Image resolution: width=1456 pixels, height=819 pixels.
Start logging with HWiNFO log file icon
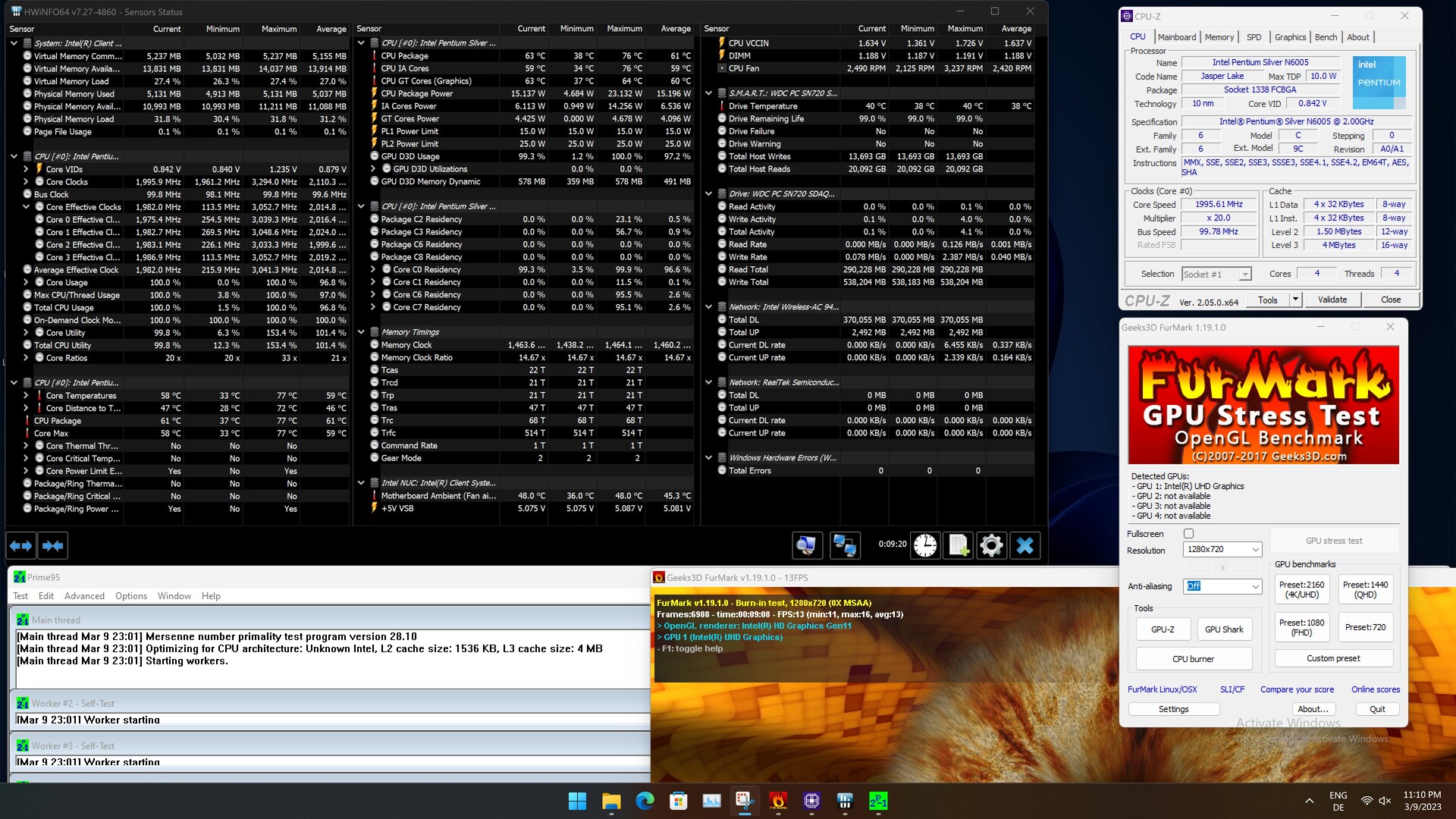click(959, 545)
